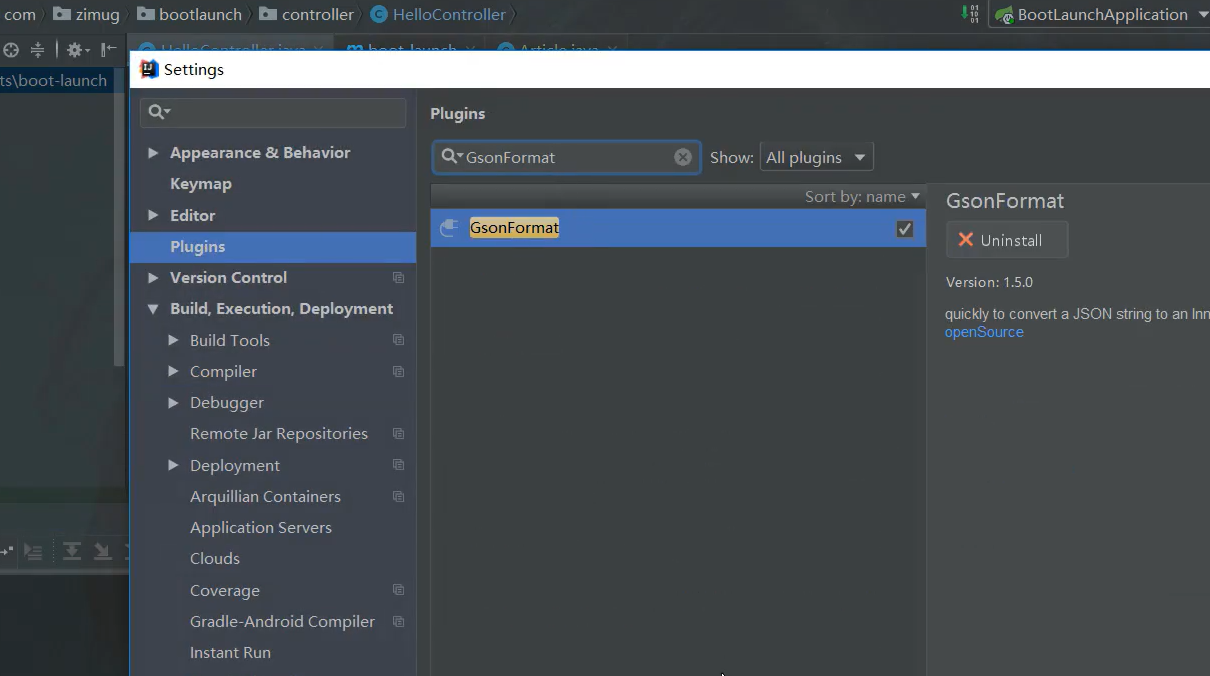The height and width of the screenshot is (676, 1210).
Task: Click project-level icon beside Gradle-Android Compiler
Action: [398, 622]
